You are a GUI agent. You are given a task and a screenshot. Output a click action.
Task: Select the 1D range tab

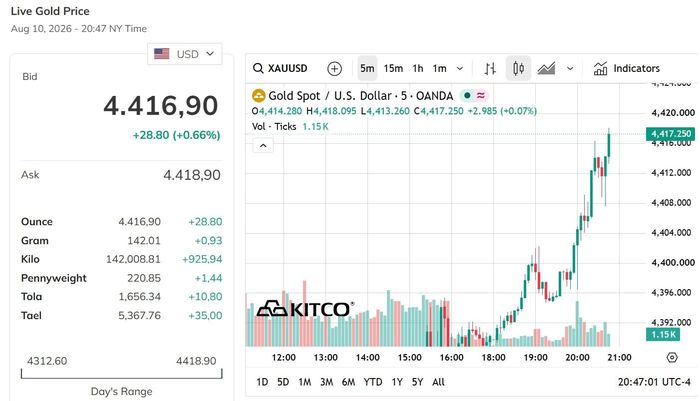(x=262, y=382)
